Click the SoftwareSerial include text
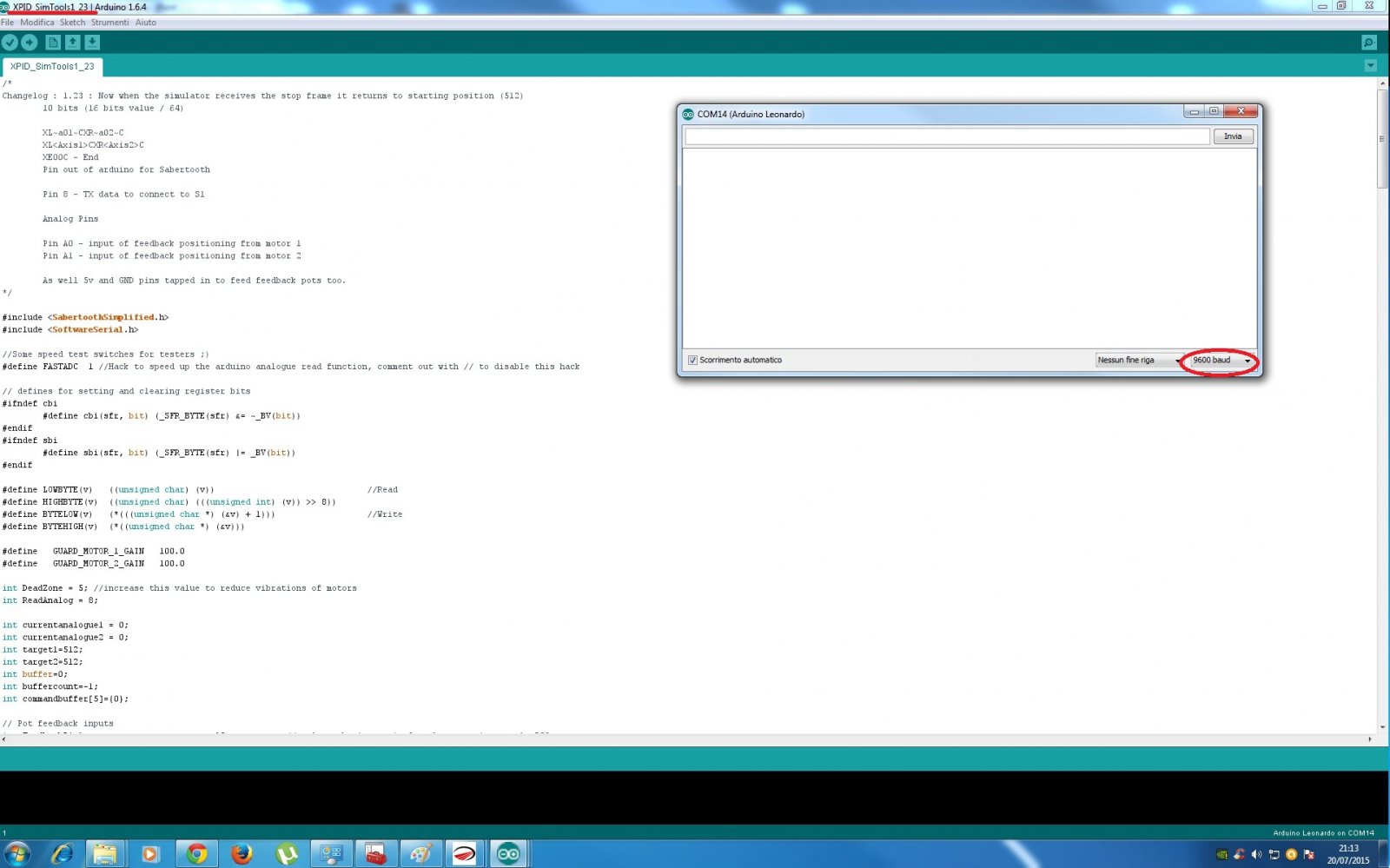 [x=88, y=329]
